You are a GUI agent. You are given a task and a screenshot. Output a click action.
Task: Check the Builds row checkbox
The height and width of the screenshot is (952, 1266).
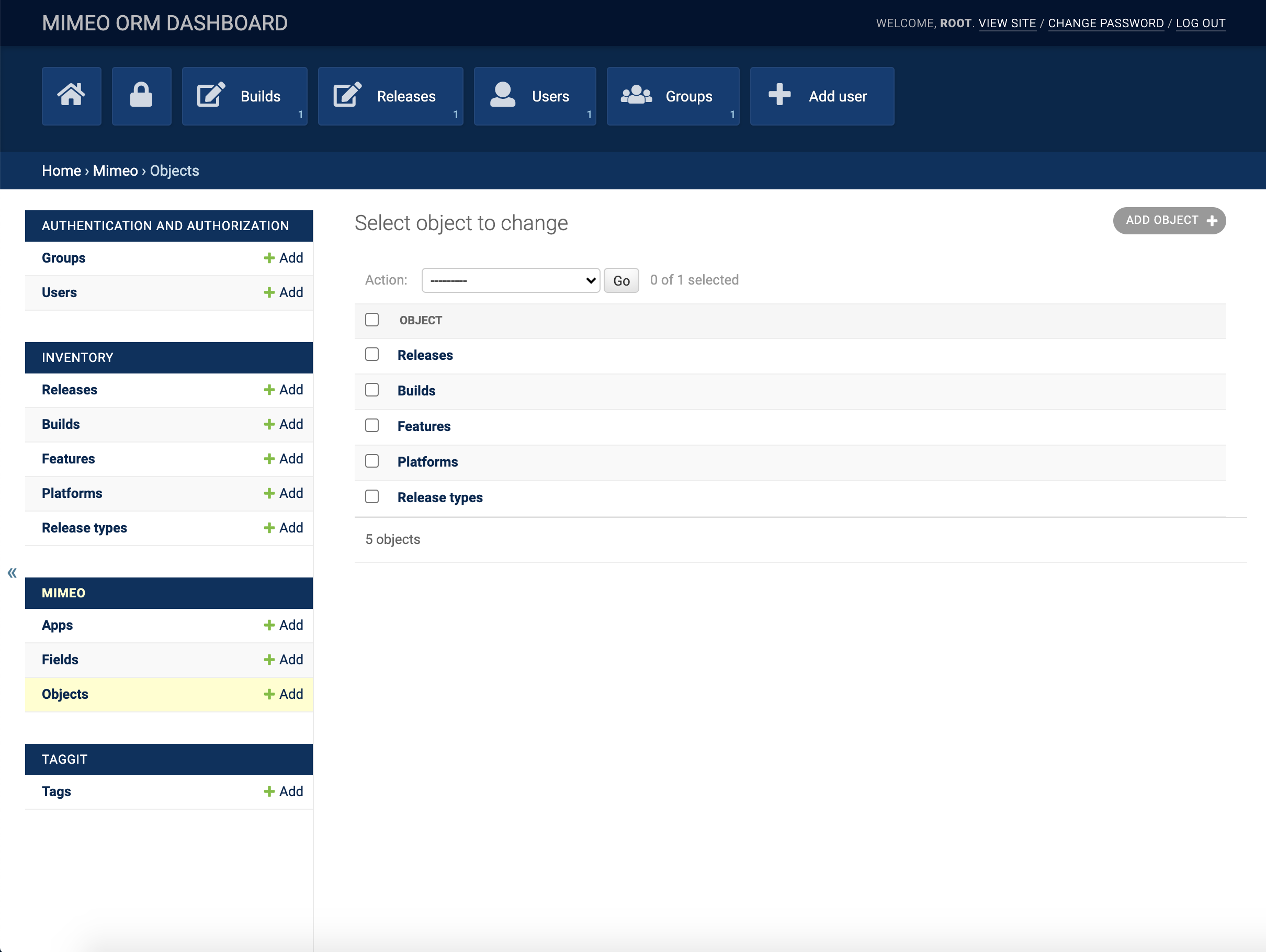(372, 390)
